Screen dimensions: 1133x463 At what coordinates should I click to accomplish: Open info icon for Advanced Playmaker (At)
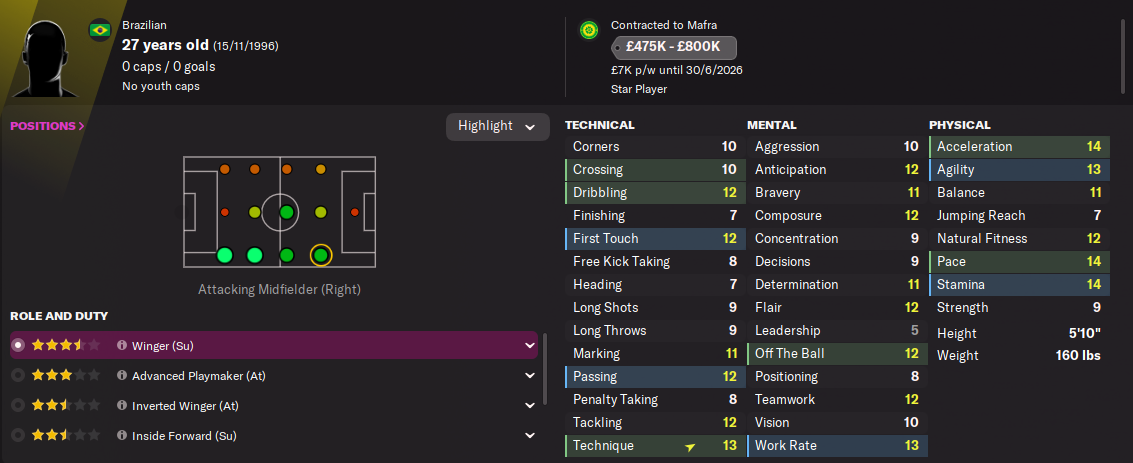122,376
